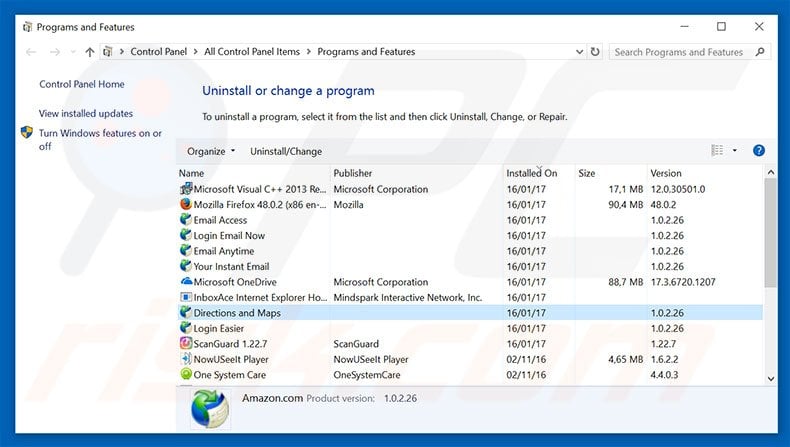Click the Directions and Maps icon
790x447 pixels.
coord(186,312)
